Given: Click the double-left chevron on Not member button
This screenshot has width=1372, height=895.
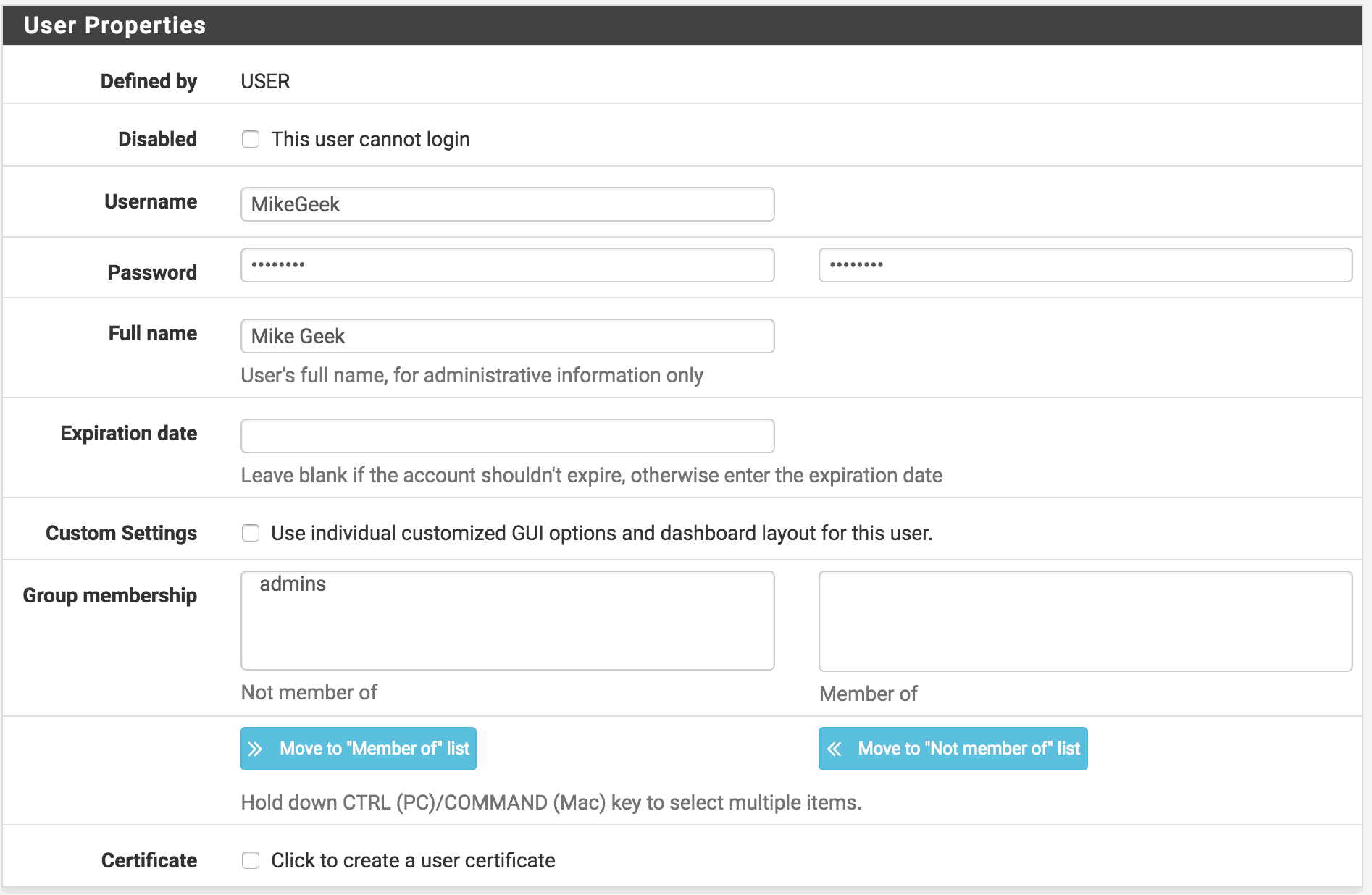Looking at the screenshot, I should (835, 748).
